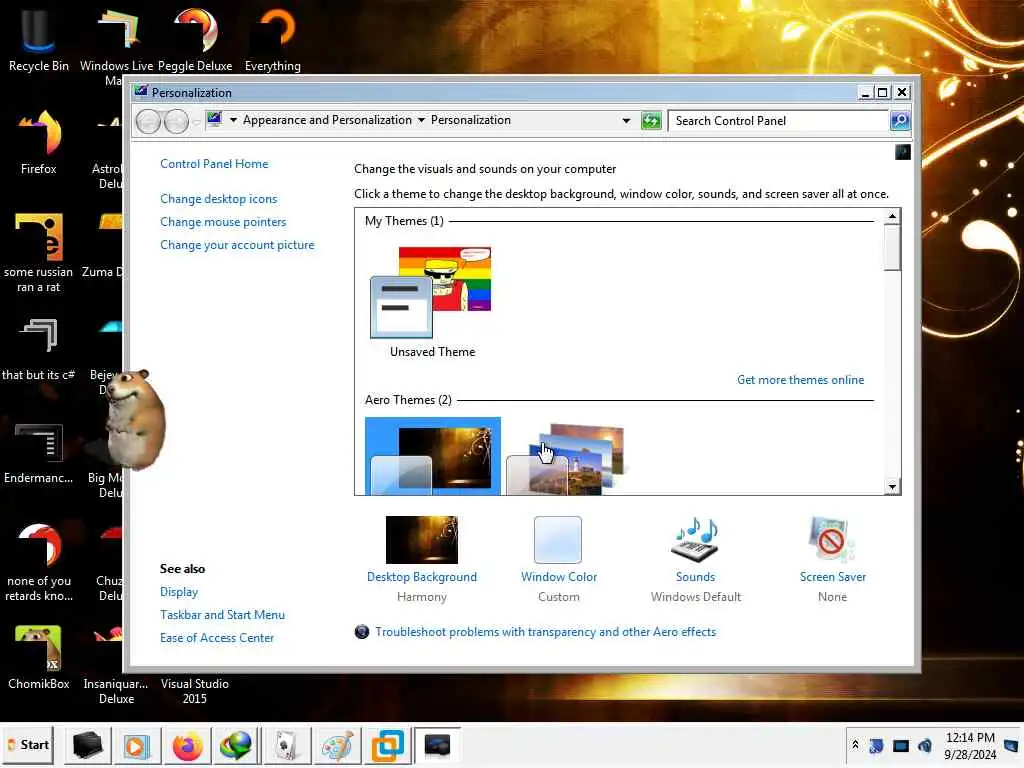Click the help icon below search
Screen dimensions: 1024x768
903,152
